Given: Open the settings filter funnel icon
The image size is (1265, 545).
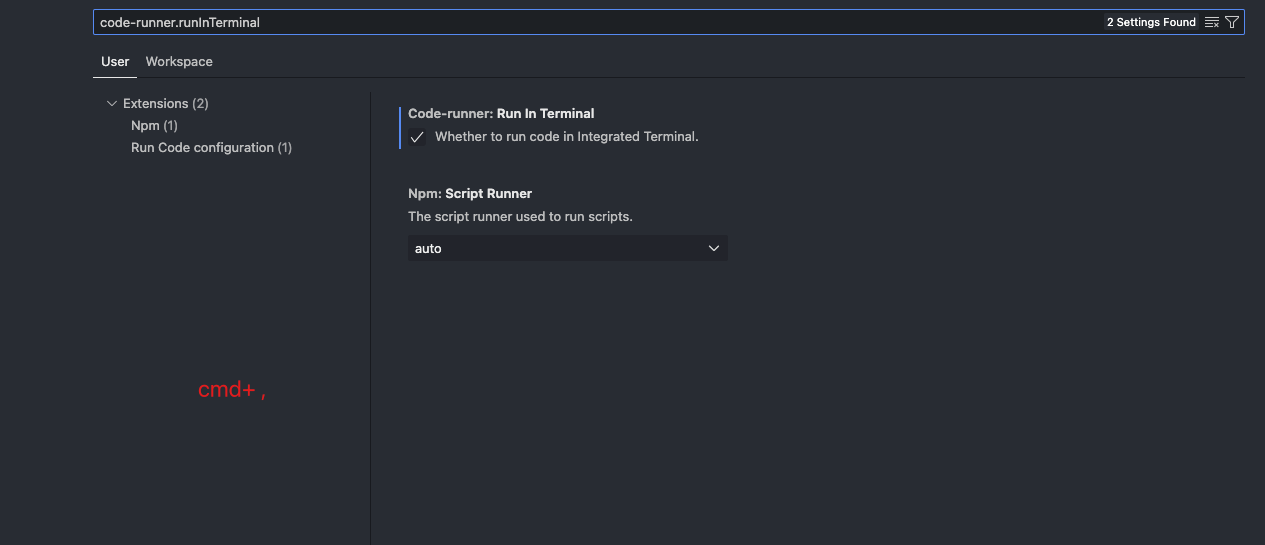Looking at the screenshot, I should click(1232, 22).
